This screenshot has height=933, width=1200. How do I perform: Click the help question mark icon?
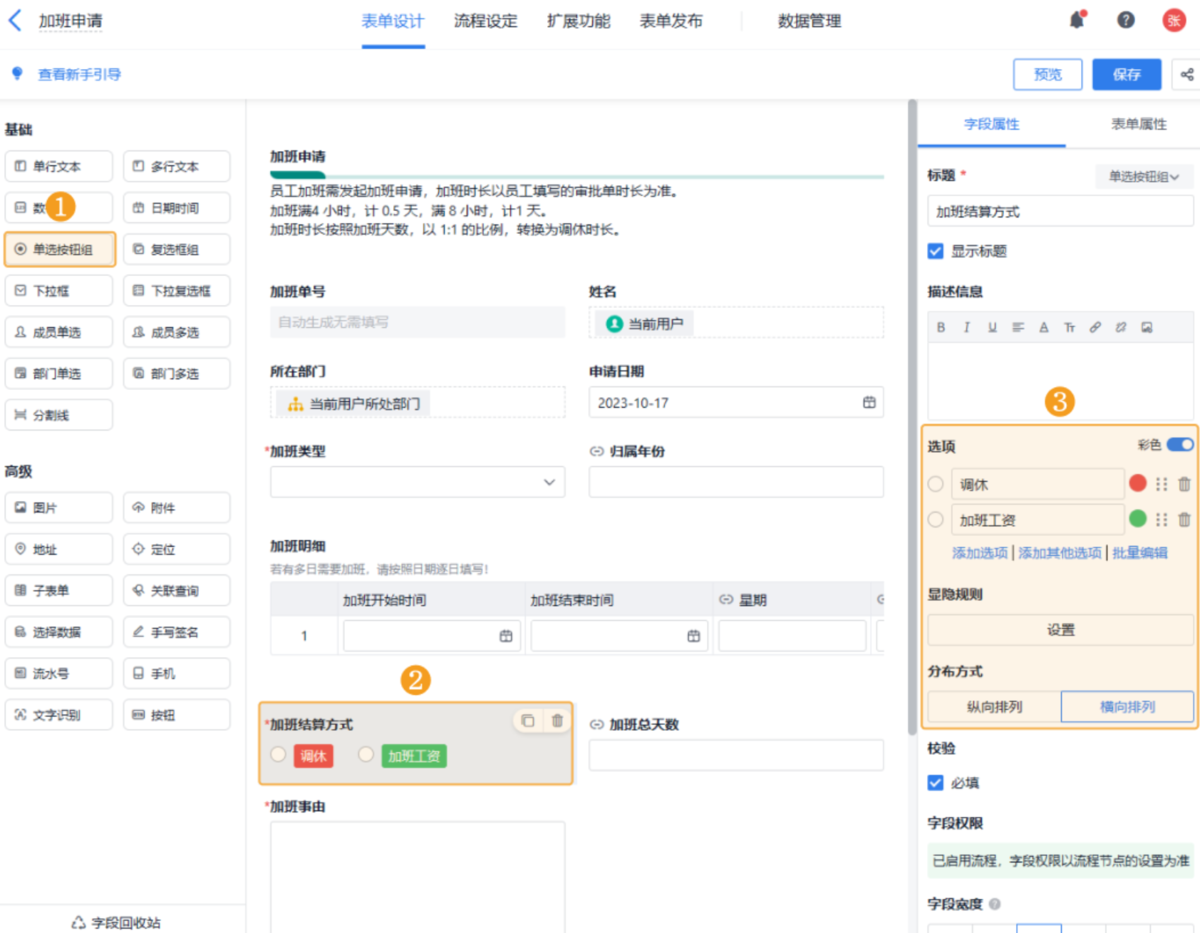point(1126,20)
